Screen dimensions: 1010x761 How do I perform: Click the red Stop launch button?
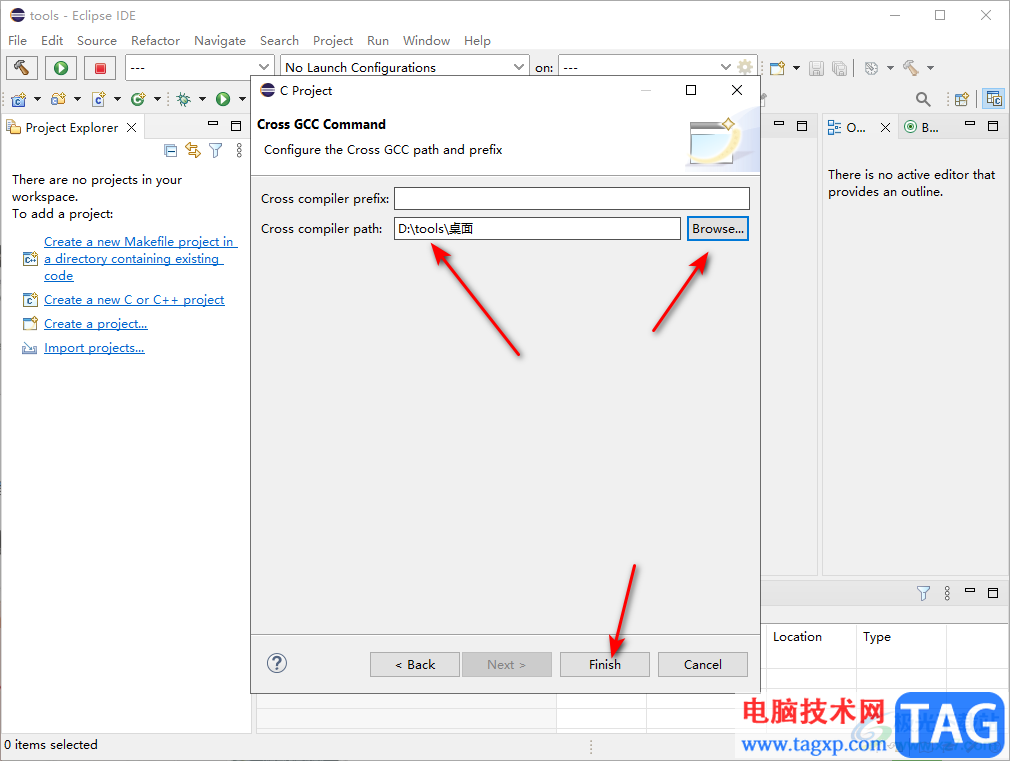(x=100, y=68)
